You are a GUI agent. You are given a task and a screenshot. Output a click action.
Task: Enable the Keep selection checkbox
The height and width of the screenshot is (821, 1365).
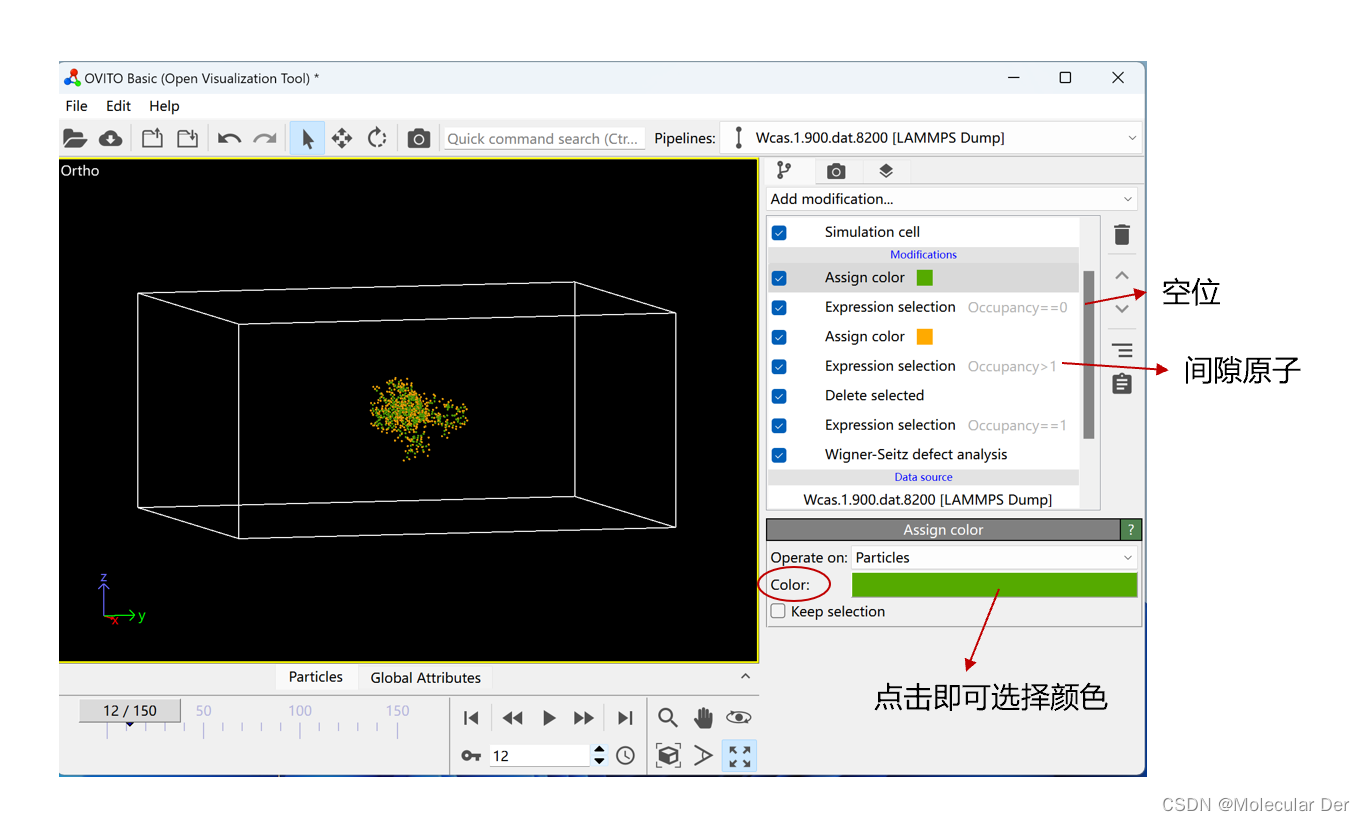pyautogui.click(x=778, y=611)
